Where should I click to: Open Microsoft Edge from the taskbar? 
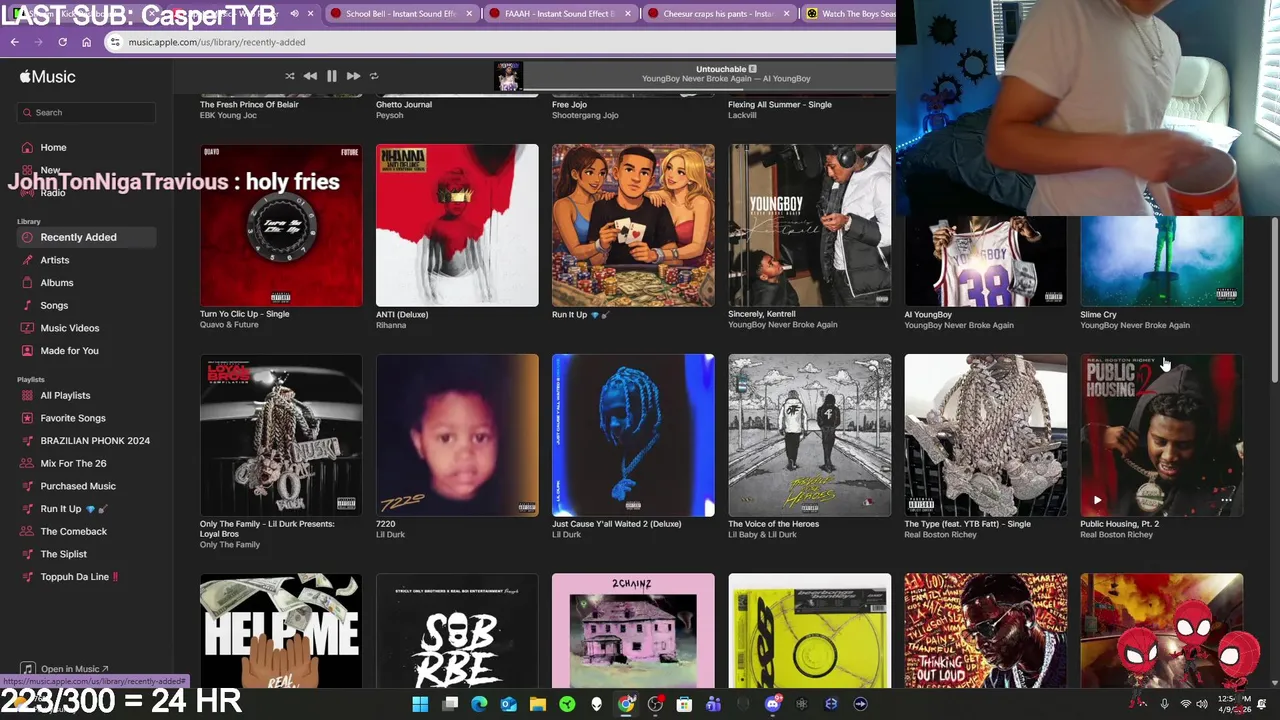point(479,704)
